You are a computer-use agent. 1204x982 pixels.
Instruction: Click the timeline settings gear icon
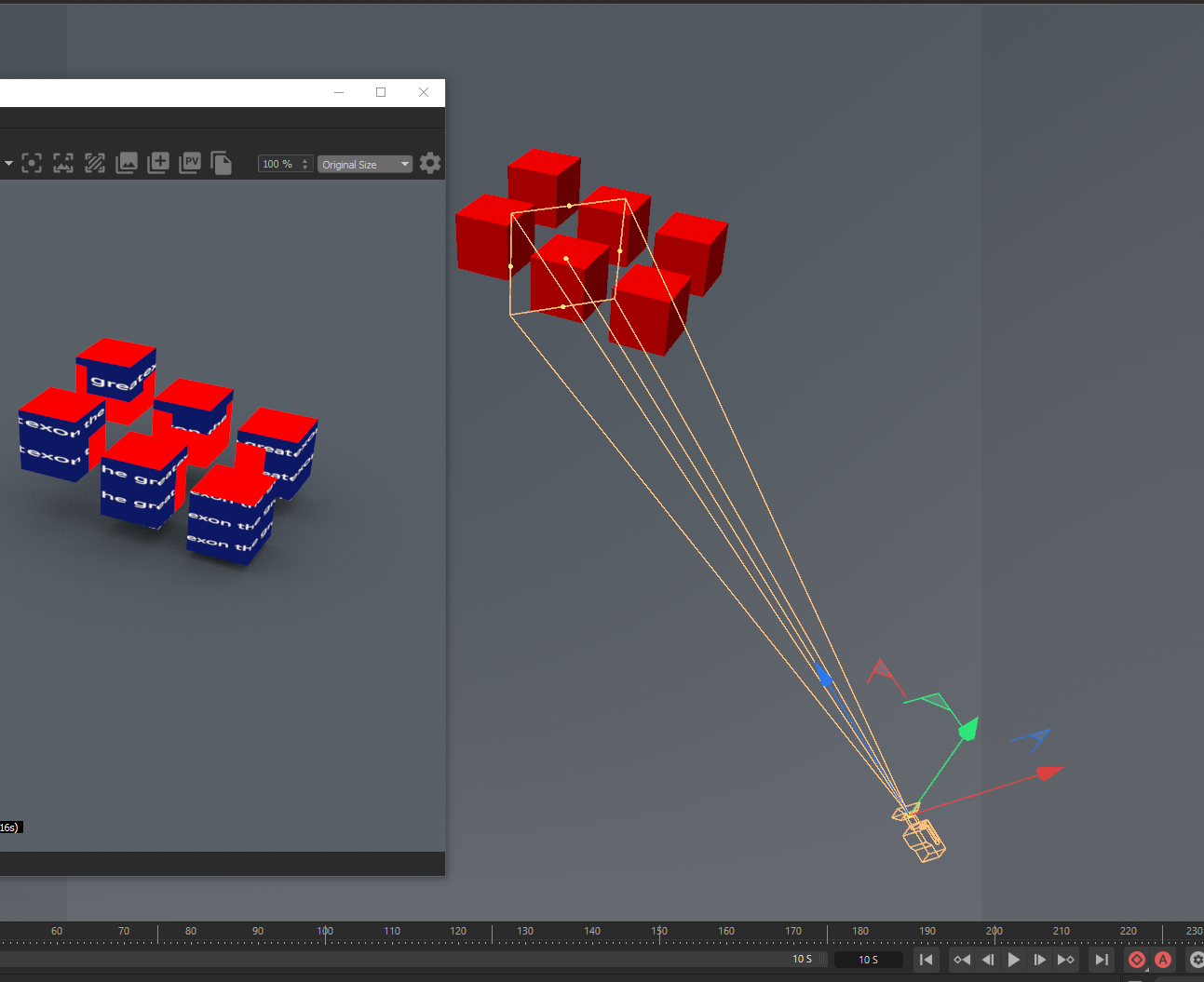click(1197, 960)
